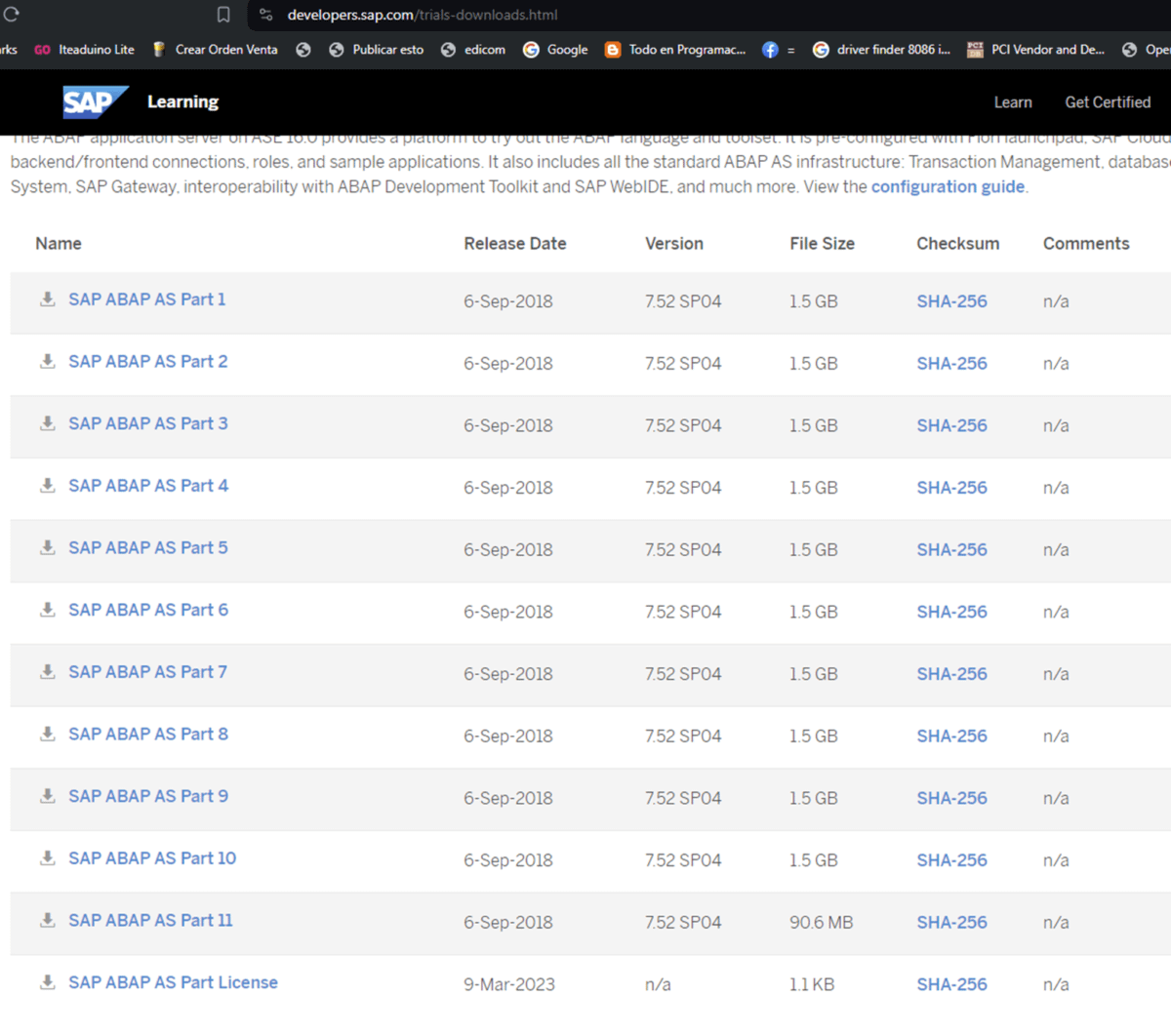Open Get Certified menu item
Image resolution: width=1171 pixels, height=1036 pixels.
[1107, 102]
